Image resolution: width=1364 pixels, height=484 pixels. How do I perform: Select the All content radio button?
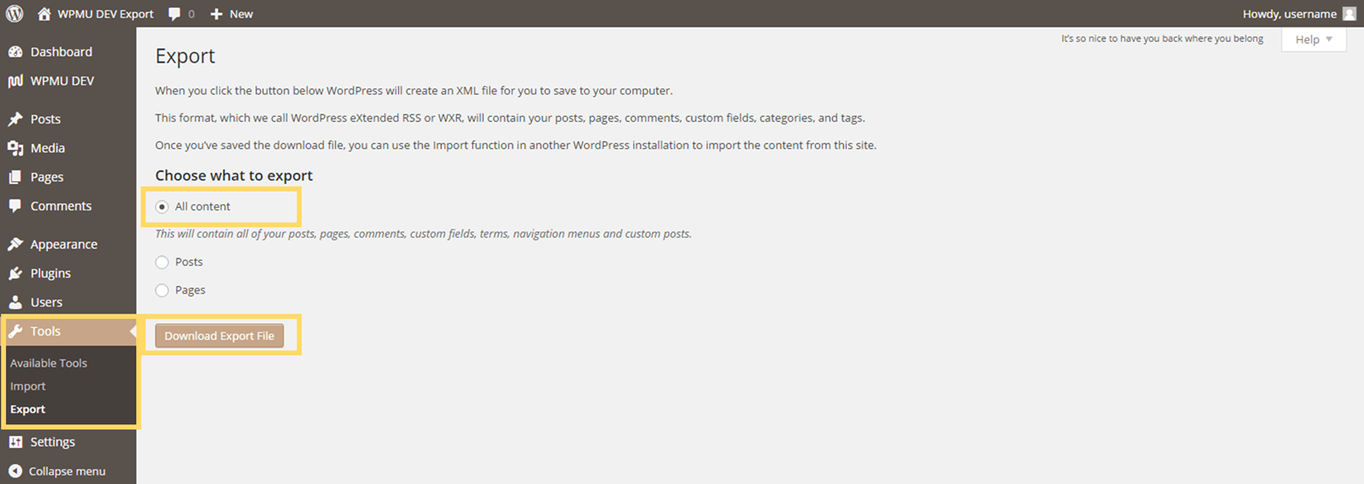tap(162, 207)
